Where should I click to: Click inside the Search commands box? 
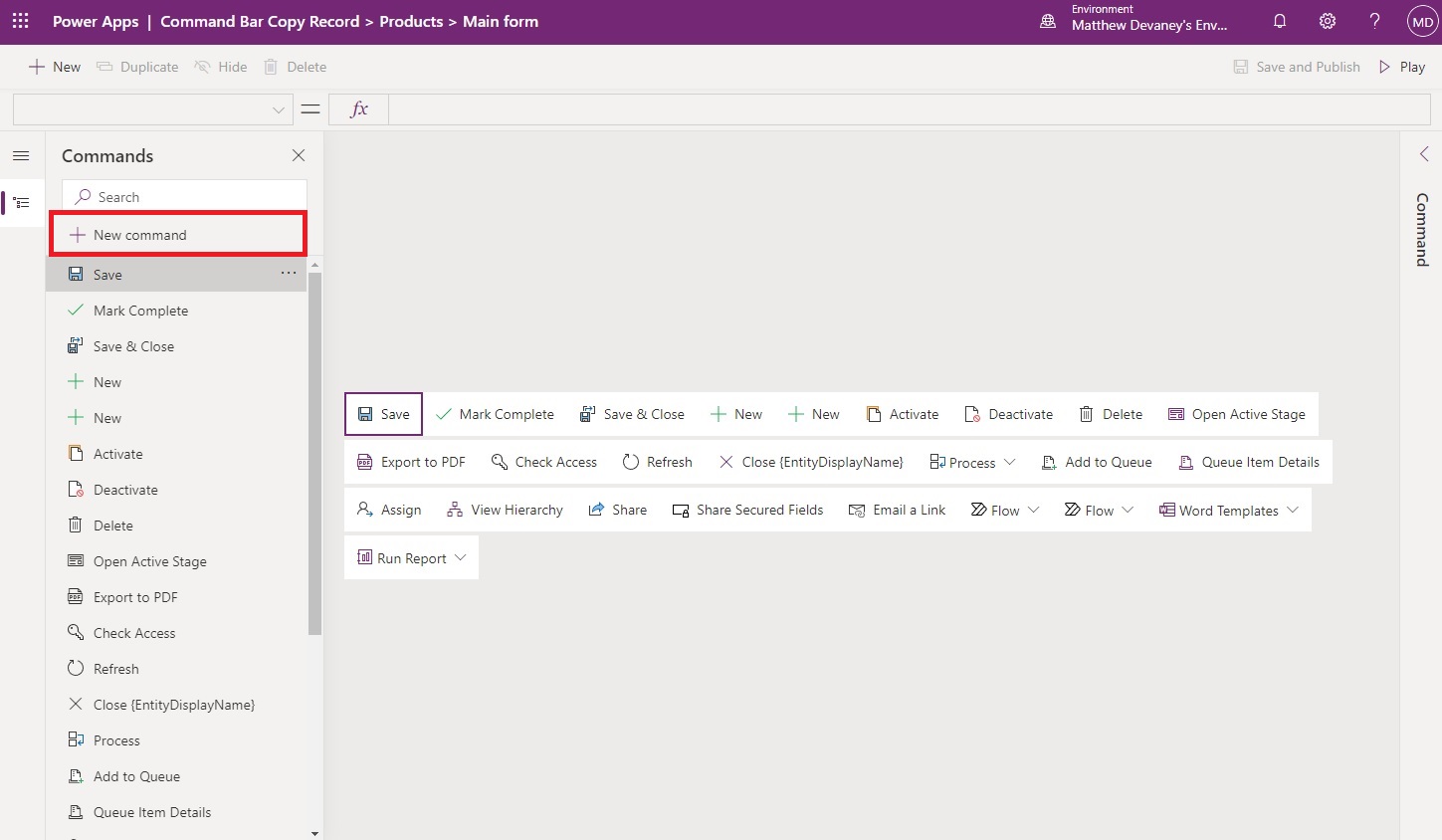[x=184, y=196]
